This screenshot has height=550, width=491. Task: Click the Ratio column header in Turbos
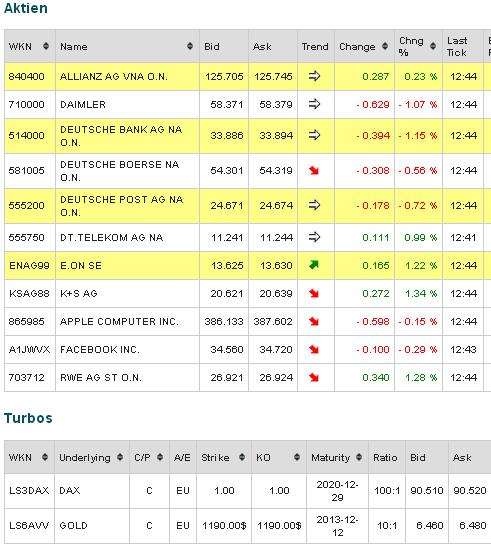(385, 458)
